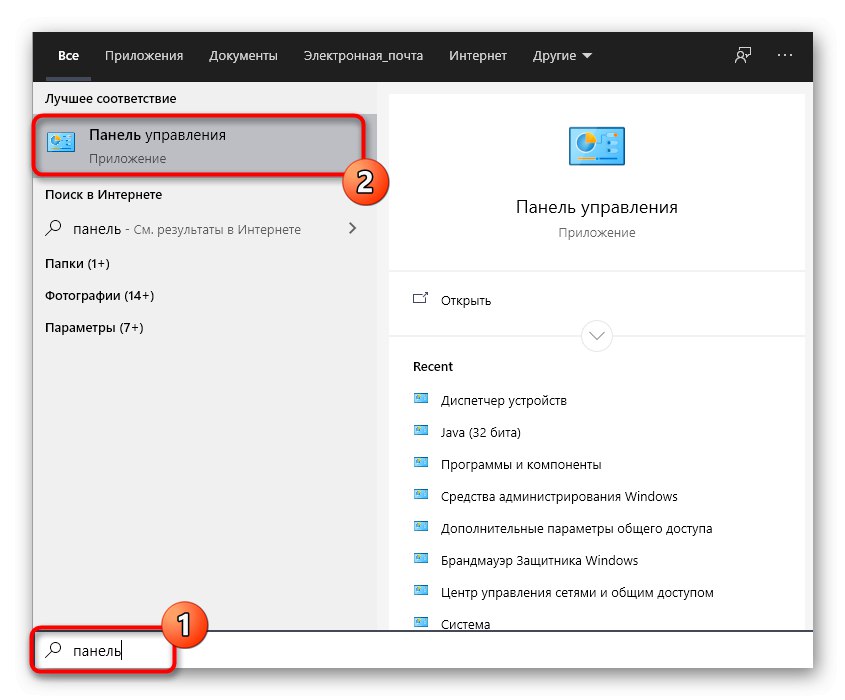845x700 pixels.
Task: Expand the Другие filter dropdown
Action: pyautogui.click(x=562, y=56)
